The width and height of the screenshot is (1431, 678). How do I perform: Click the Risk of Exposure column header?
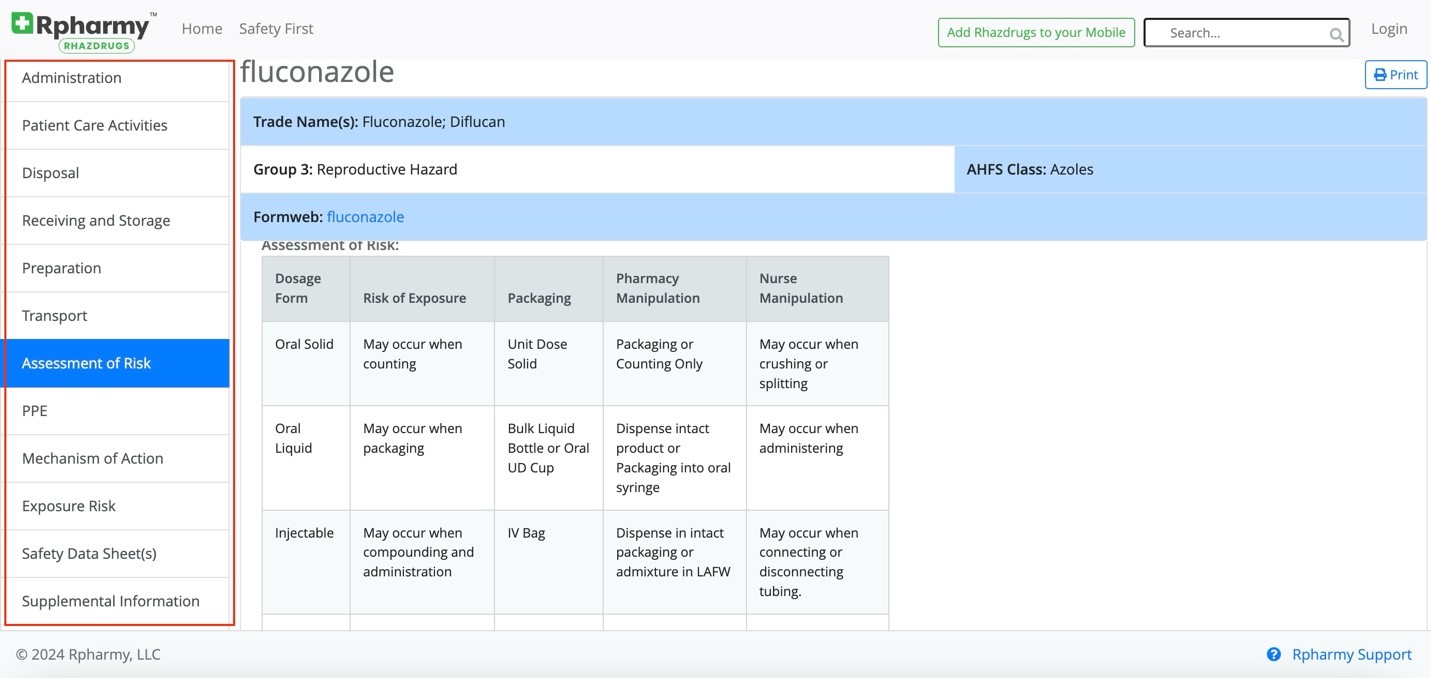tap(422, 289)
